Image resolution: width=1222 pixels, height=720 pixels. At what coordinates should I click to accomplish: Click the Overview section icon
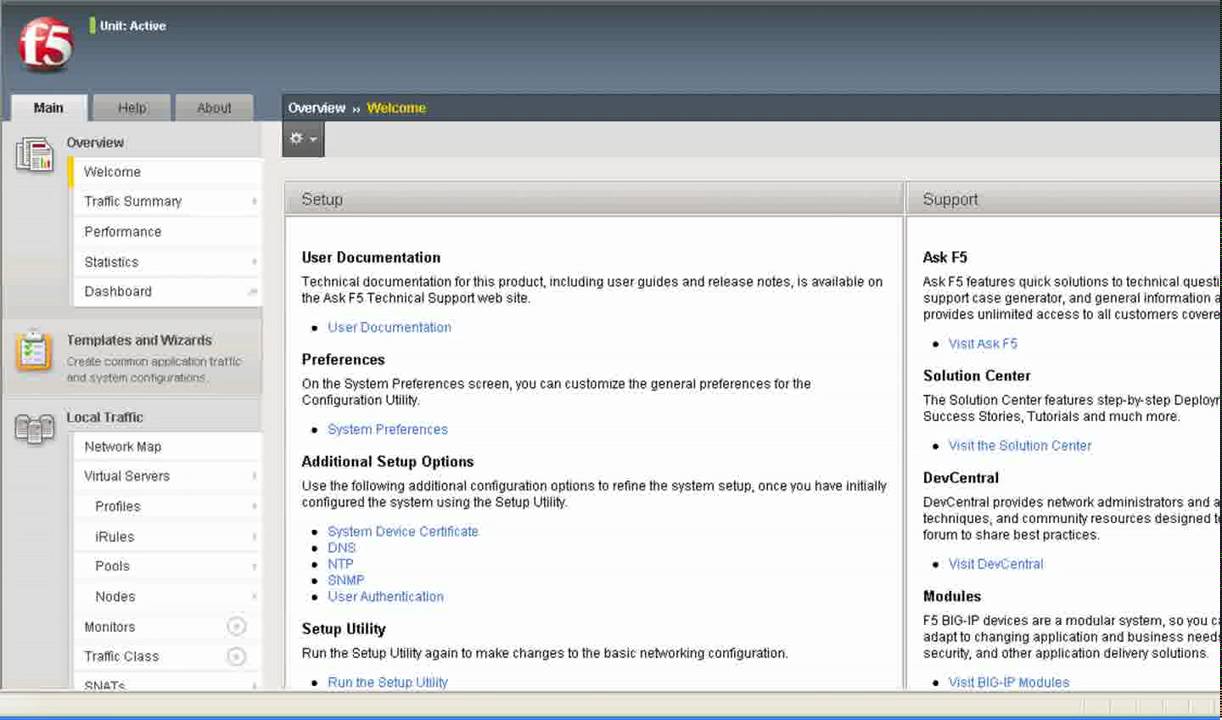click(34, 156)
